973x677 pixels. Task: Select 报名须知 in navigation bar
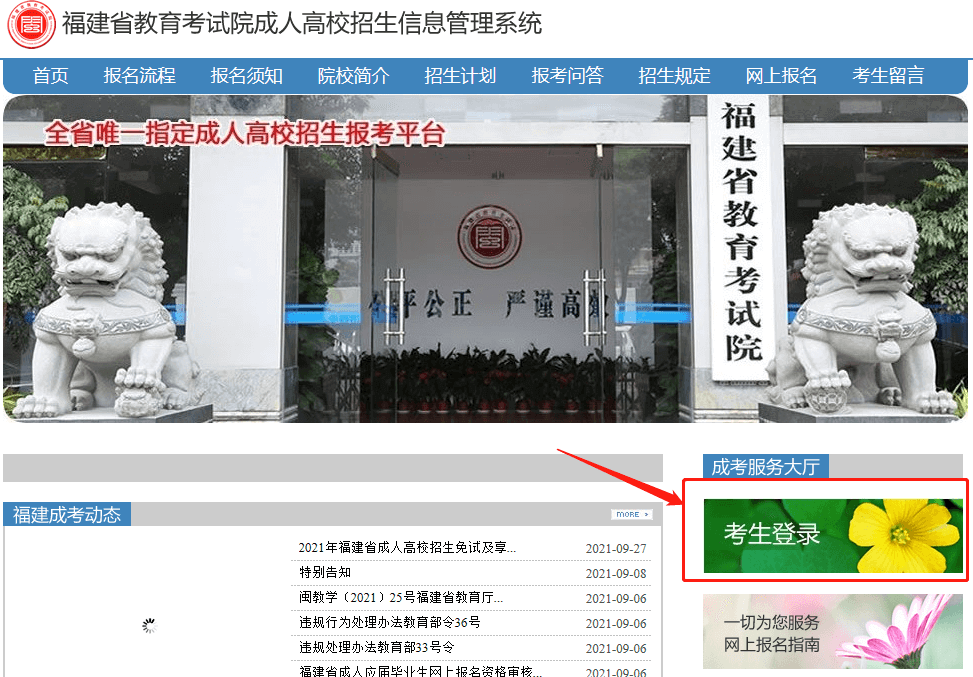[246, 76]
